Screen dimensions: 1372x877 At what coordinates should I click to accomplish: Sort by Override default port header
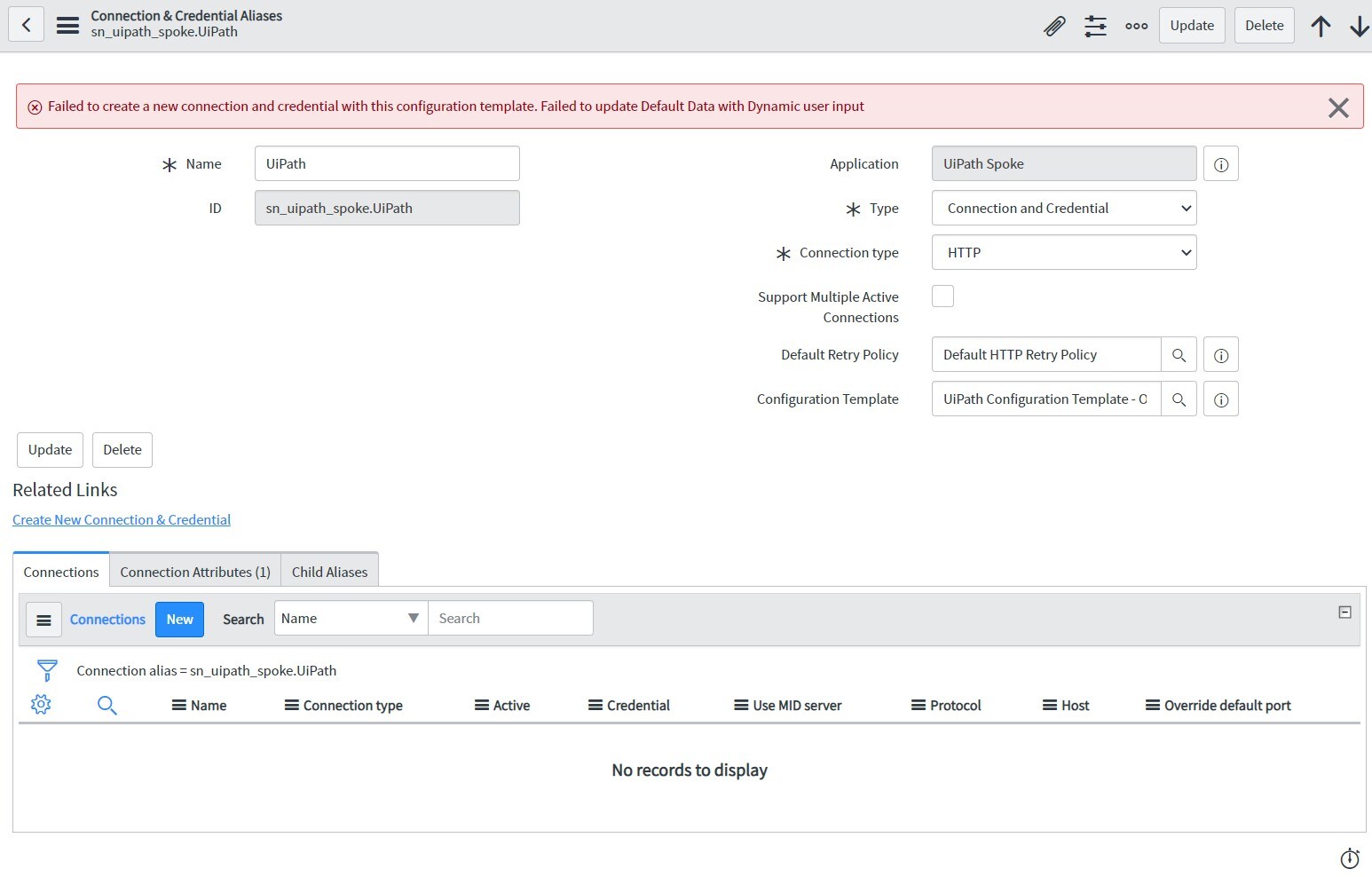tap(1227, 706)
